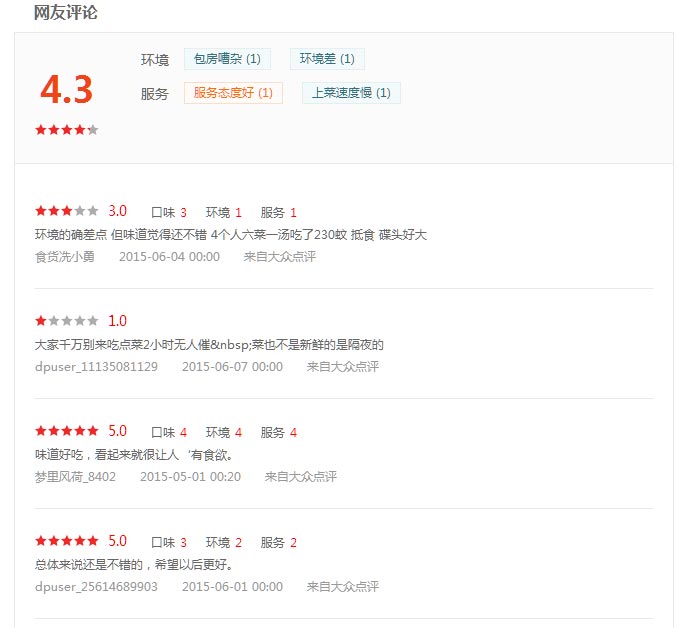Screen dimensions: 688x628
Task: Click 来自大众点评 in dpuser_25614689903's review
Action: 343,587
